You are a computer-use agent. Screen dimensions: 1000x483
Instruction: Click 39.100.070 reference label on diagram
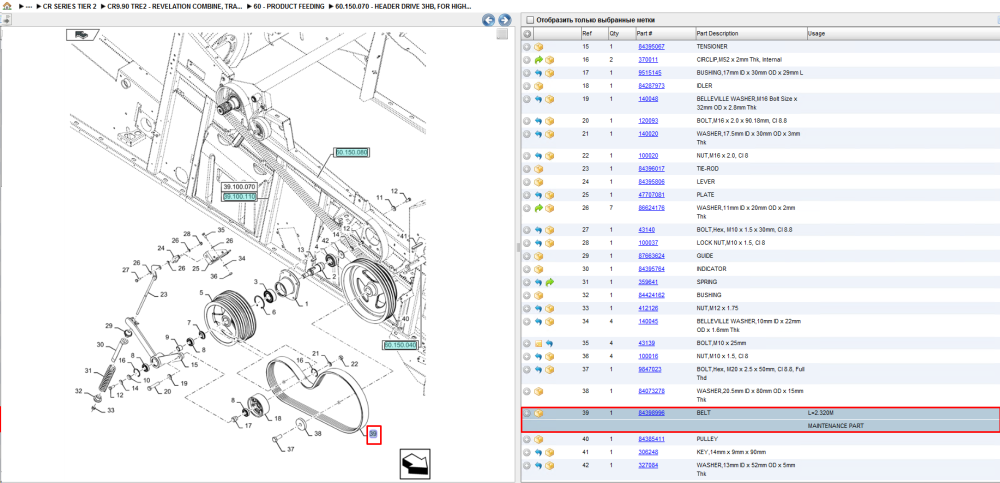239,187
